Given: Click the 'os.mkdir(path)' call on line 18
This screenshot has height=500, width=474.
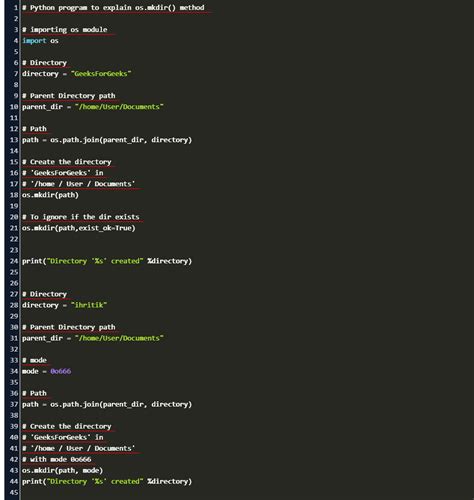Looking at the screenshot, I should (x=50, y=195).
